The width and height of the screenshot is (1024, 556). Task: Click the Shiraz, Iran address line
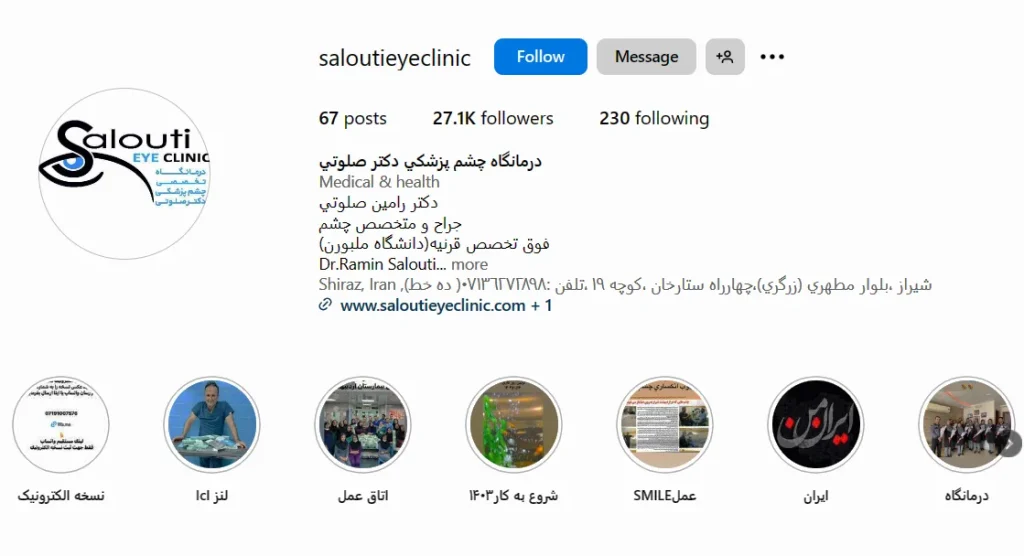pos(625,285)
